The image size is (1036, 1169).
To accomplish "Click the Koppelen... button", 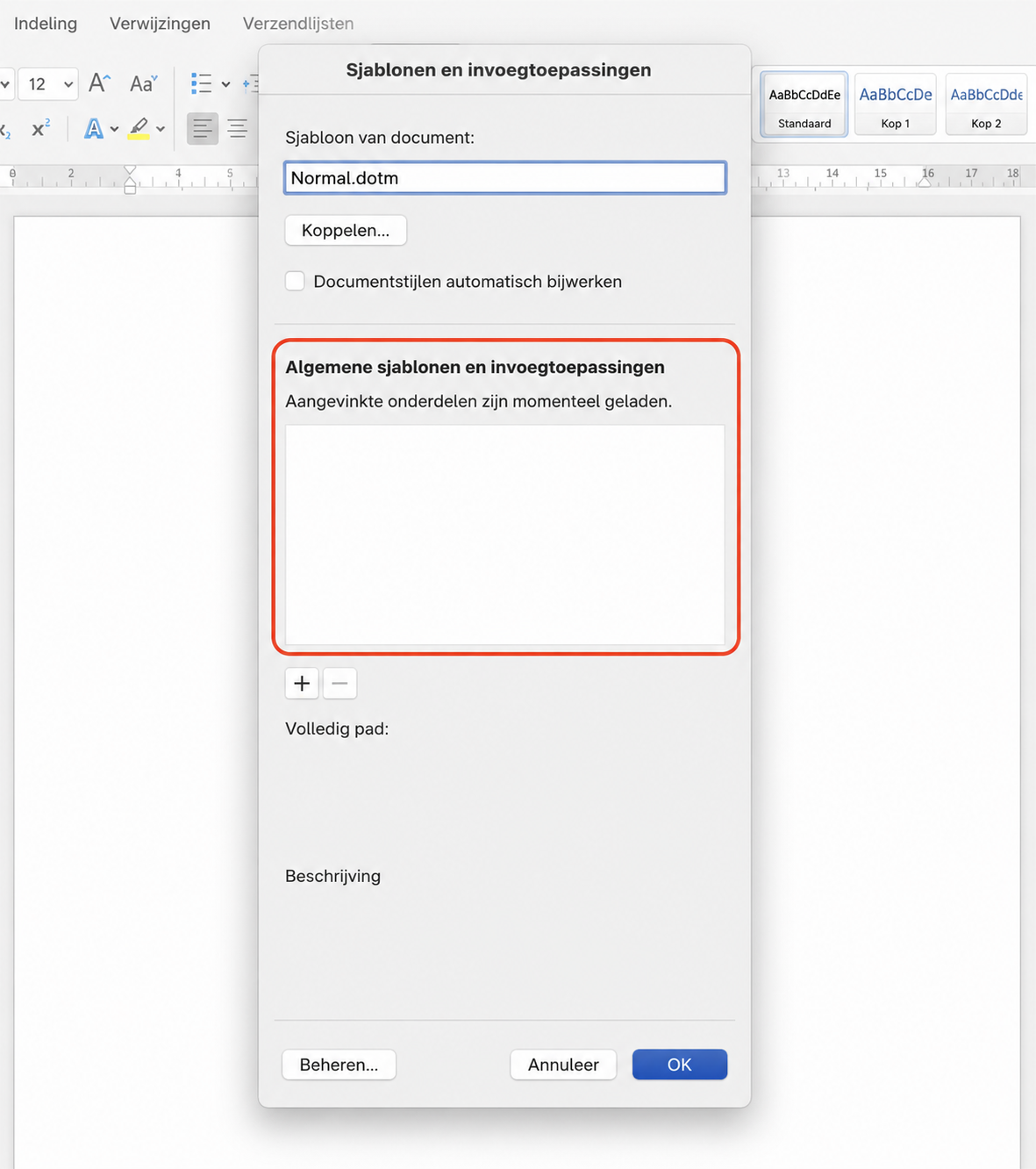I will pyautogui.click(x=346, y=231).
